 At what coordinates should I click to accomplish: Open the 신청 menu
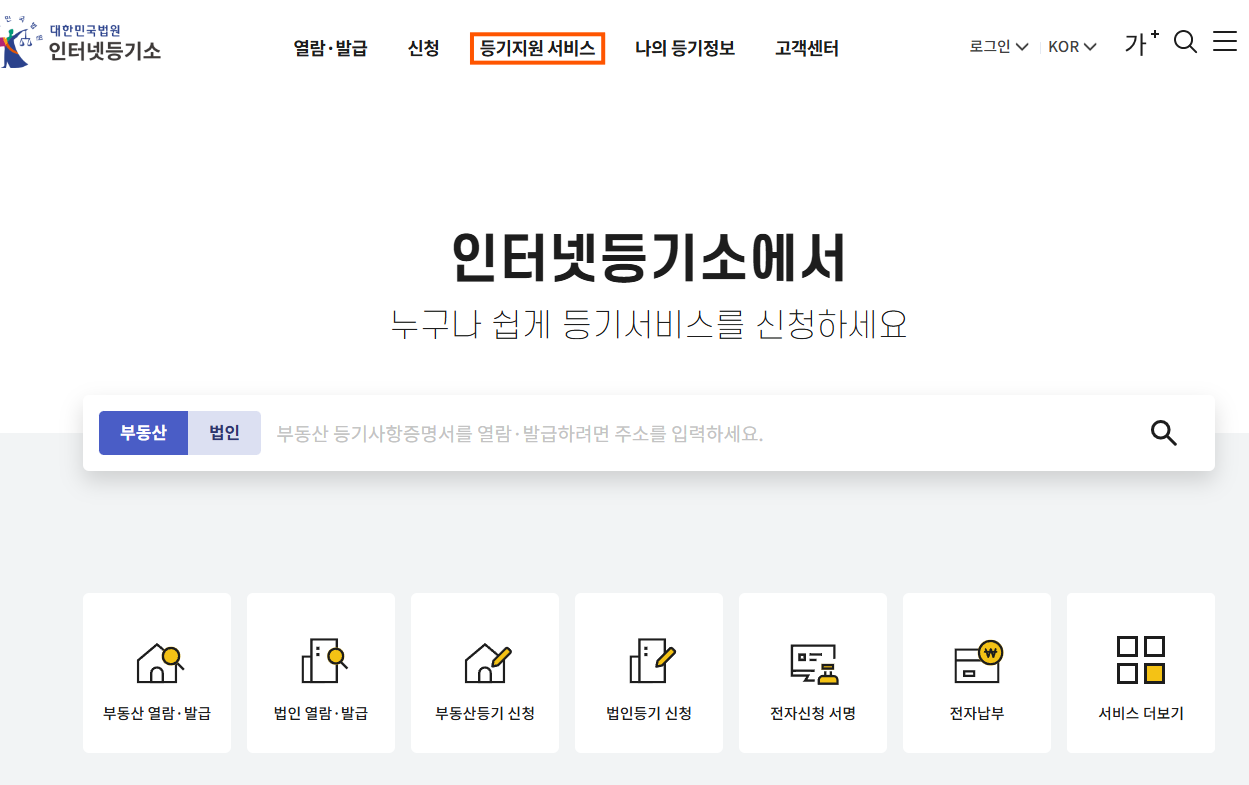tap(423, 48)
